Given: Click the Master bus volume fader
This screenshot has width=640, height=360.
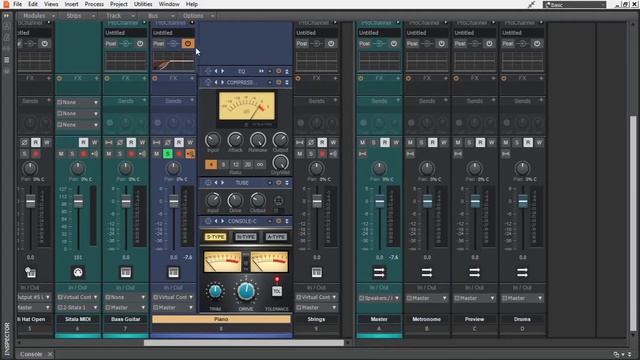Looking at the screenshot, I should coord(380,201).
